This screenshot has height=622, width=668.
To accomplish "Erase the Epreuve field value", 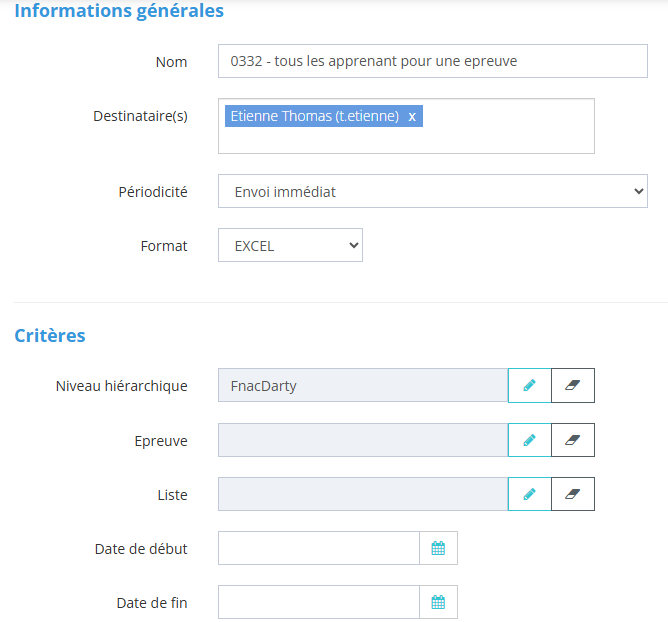I will [573, 440].
